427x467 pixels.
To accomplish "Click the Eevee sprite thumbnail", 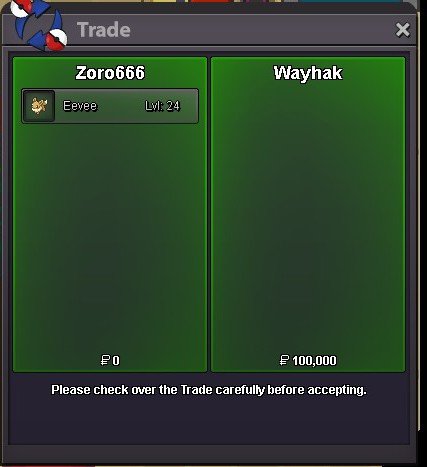I will (39, 106).
